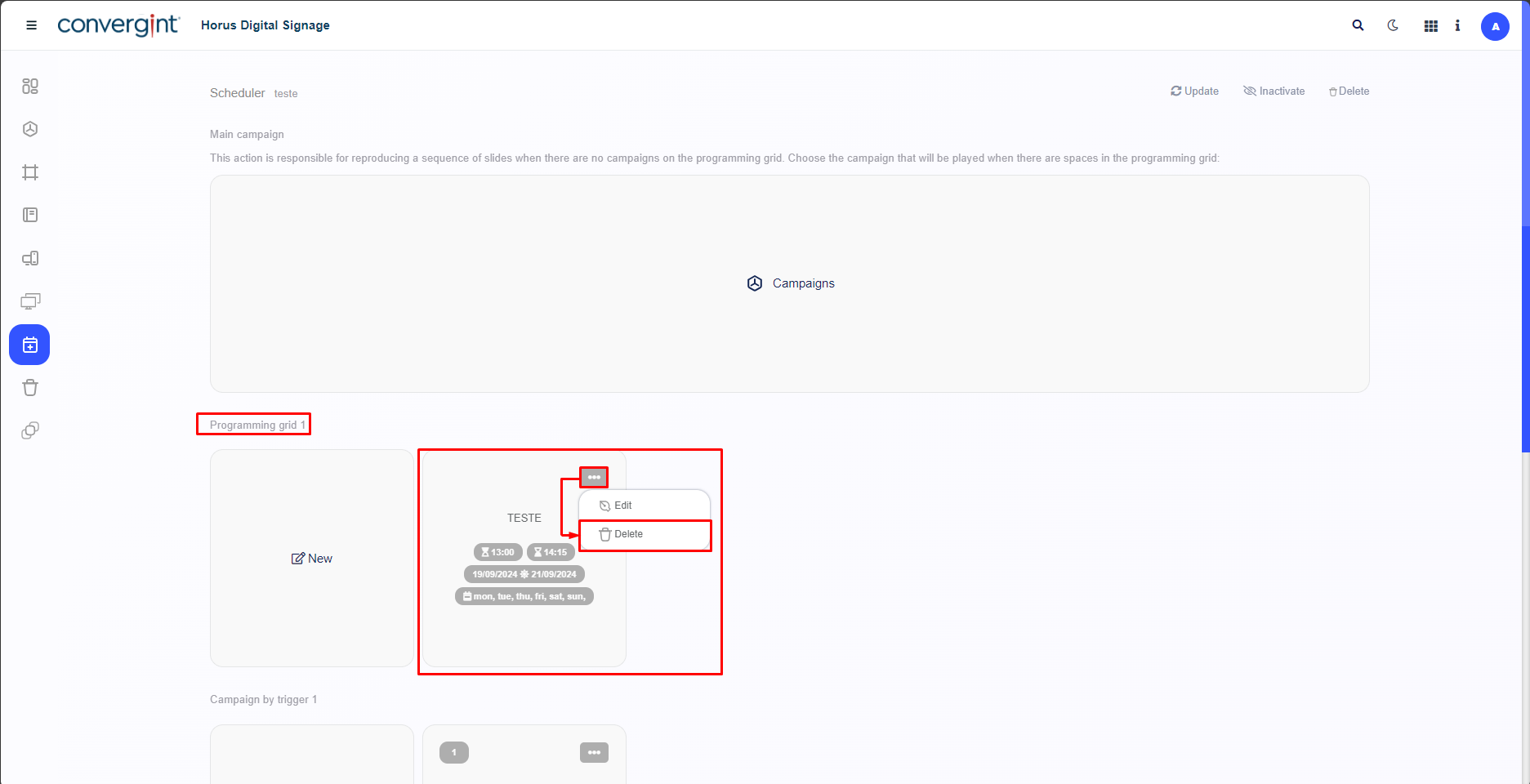1530x784 pixels.
Task: Select Edit from the context menu
Action: 622,506
